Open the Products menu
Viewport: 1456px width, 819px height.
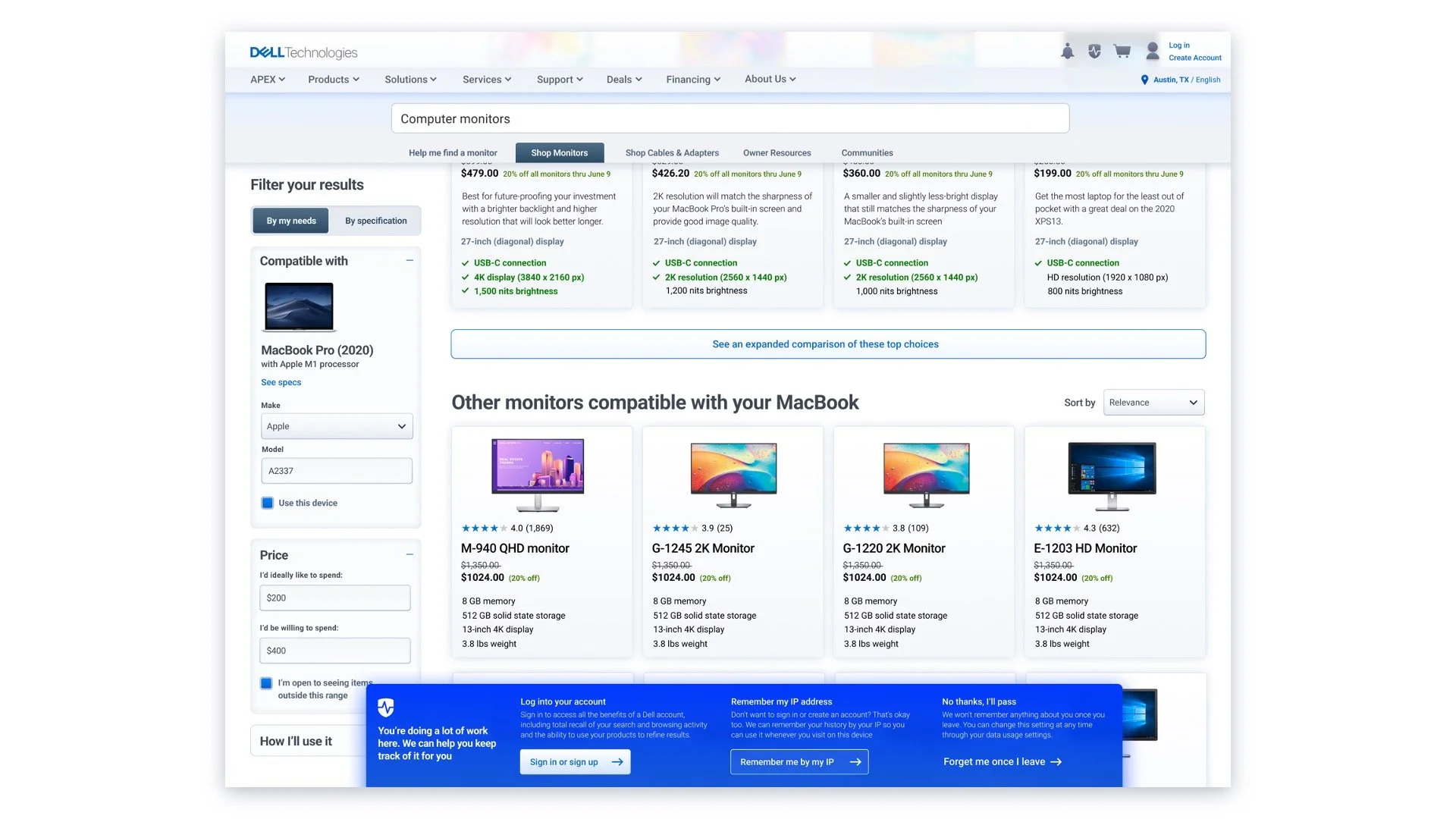[333, 80]
